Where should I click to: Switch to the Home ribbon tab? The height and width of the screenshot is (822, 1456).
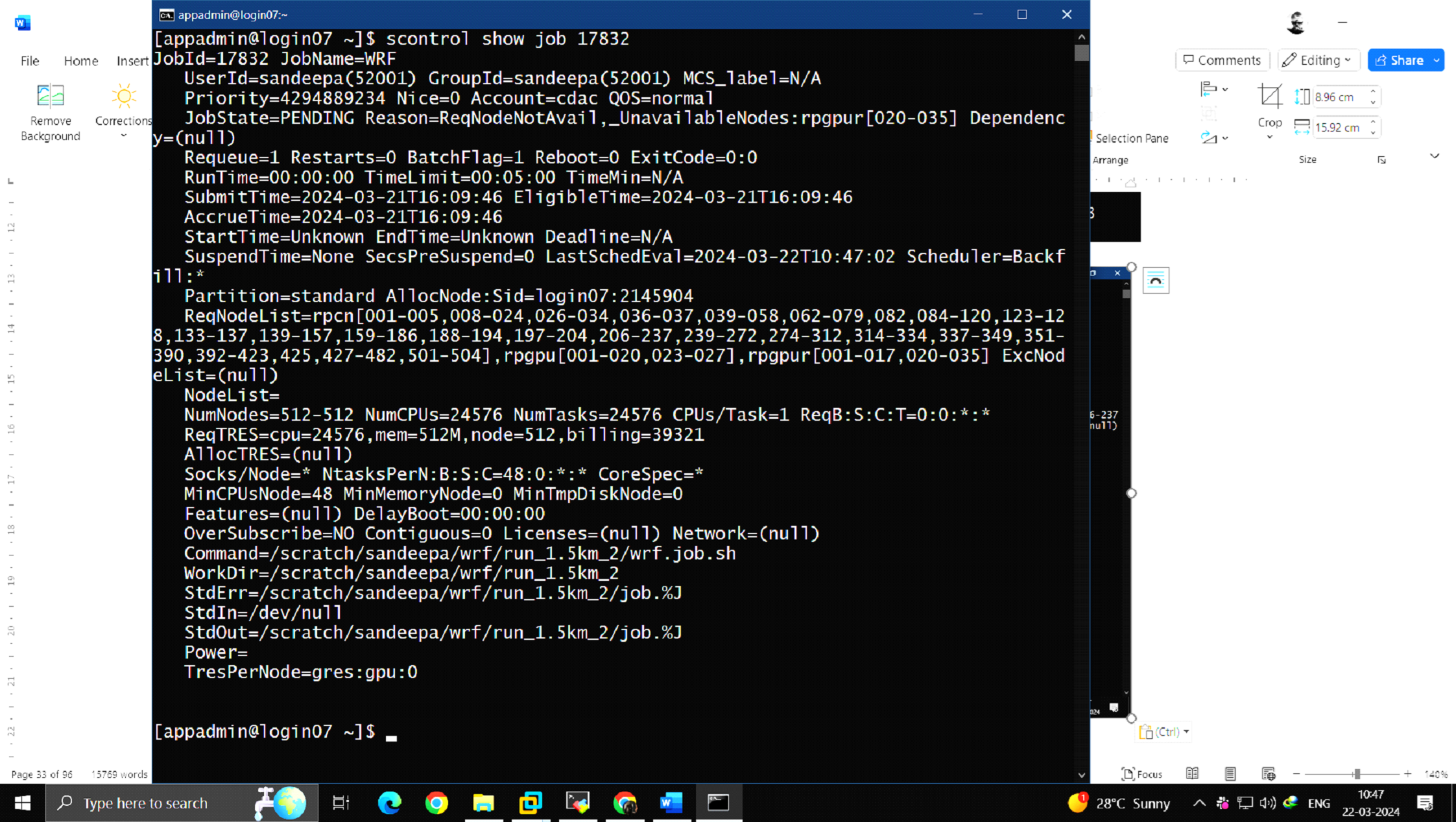point(81,61)
